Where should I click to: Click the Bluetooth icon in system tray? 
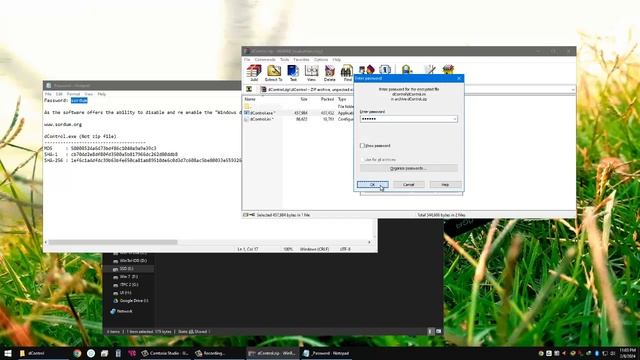(596, 353)
